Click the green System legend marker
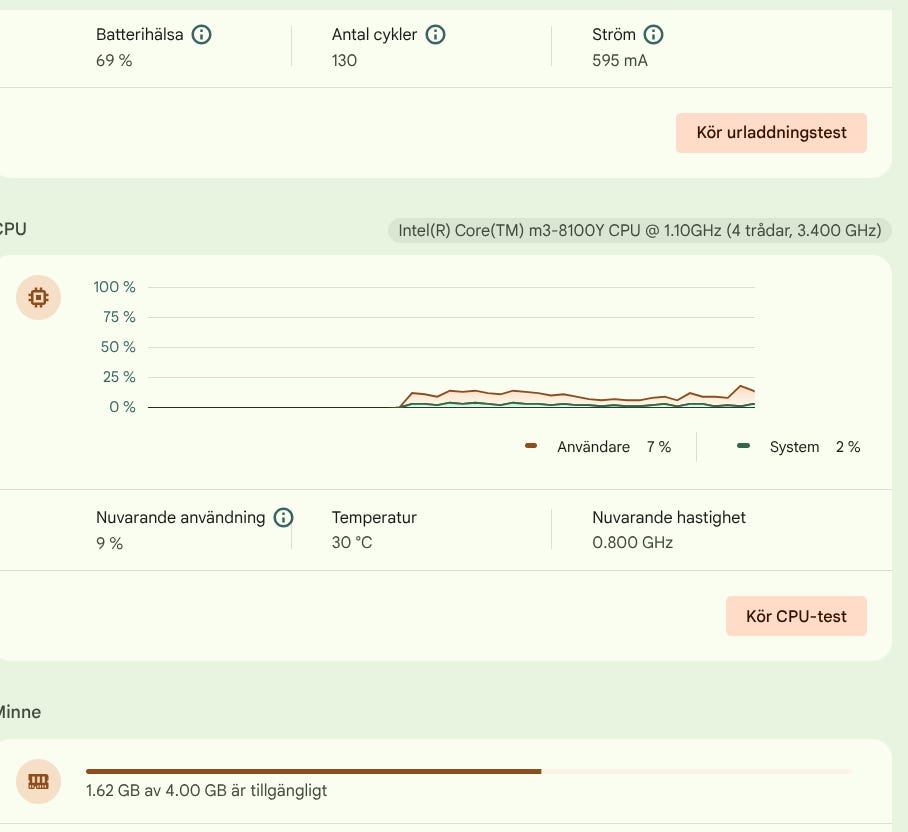This screenshot has width=908, height=832. pyautogui.click(x=743, y=446)
